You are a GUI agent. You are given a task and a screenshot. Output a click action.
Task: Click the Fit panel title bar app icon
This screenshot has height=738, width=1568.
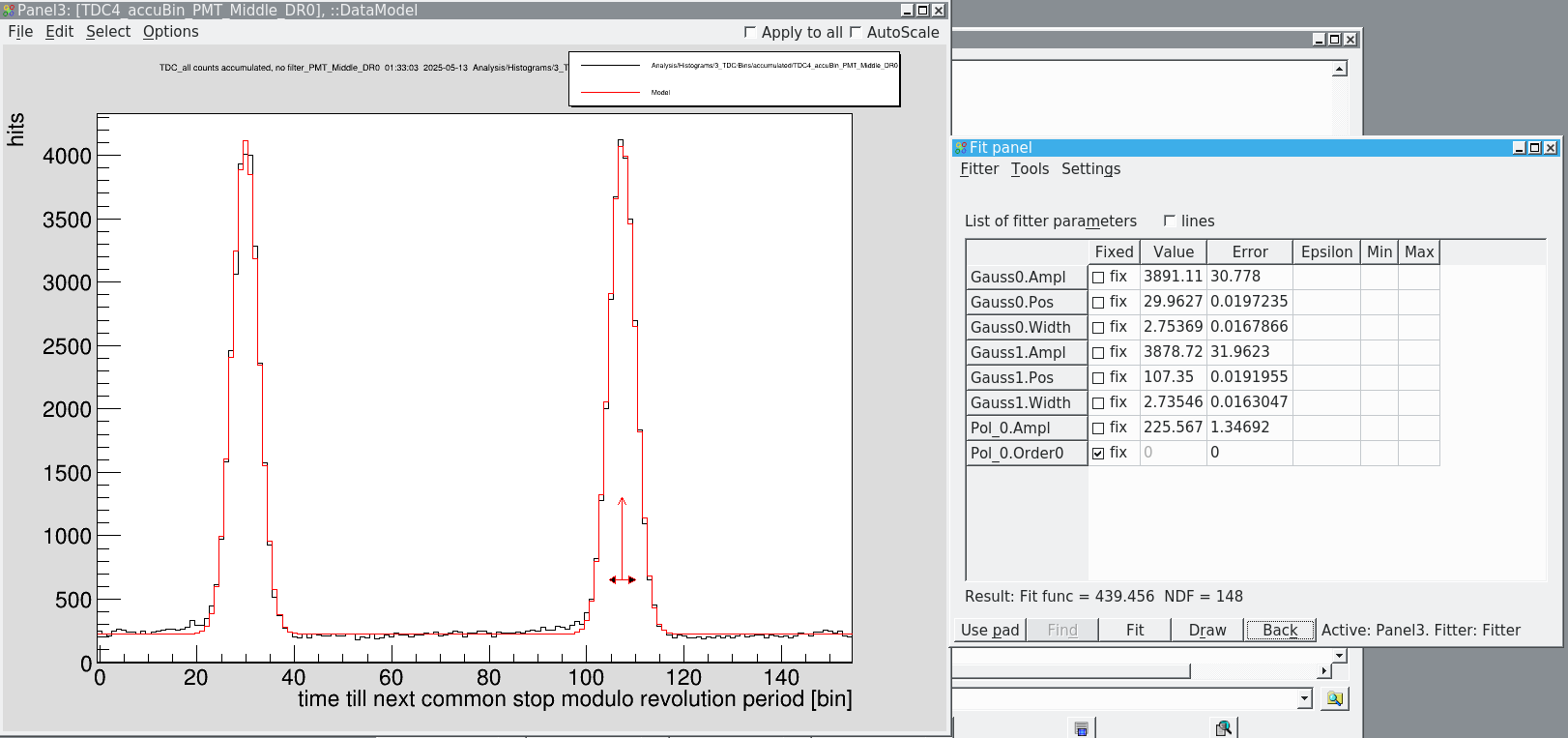(960, 148)
